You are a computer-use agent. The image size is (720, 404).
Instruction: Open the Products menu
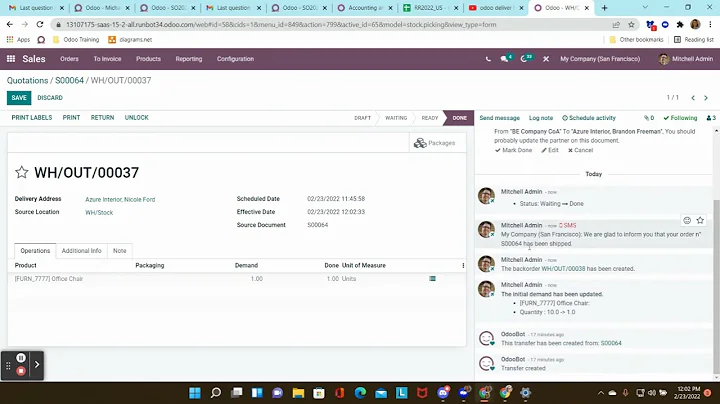(148, 59)
